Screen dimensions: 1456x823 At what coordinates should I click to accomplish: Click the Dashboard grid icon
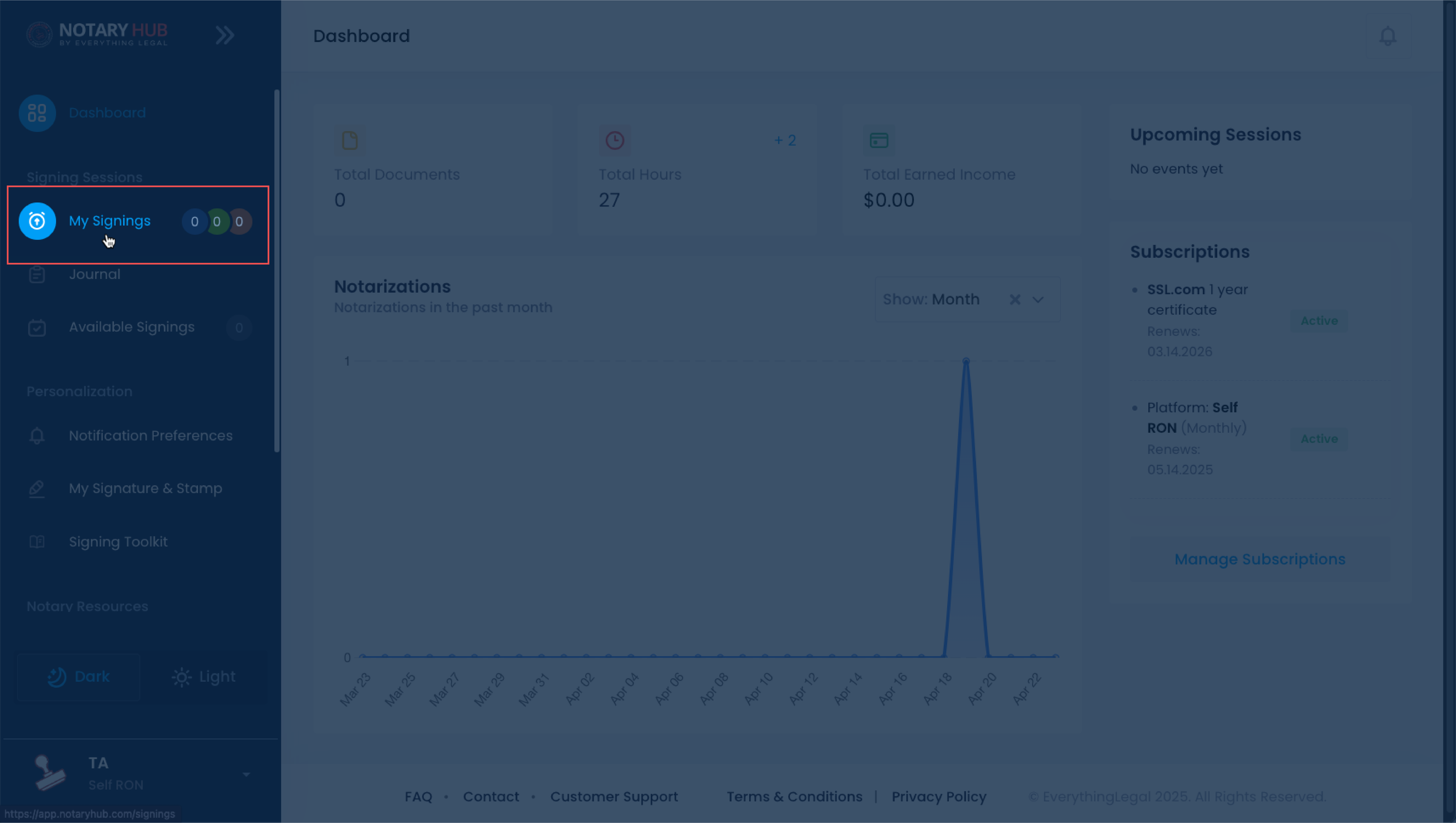[37, 113]
